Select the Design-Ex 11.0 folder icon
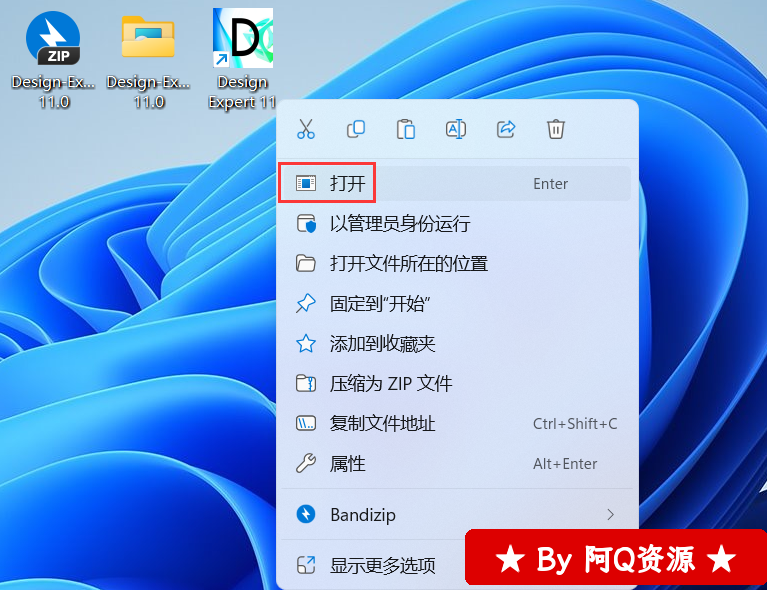Viewport: 767px width, 590px height. pyautogui.click(x=148, y=37)
